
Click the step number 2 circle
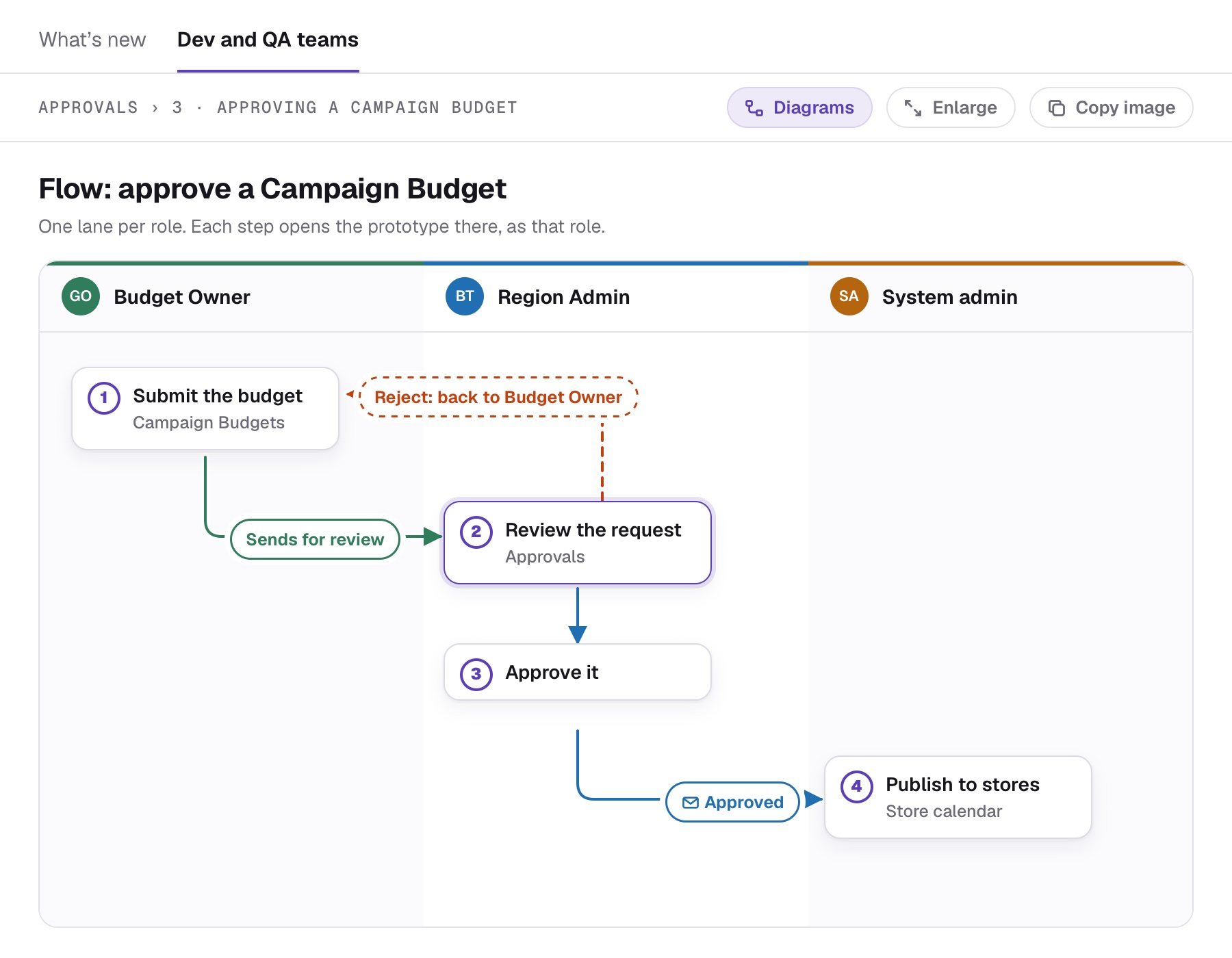476,532
